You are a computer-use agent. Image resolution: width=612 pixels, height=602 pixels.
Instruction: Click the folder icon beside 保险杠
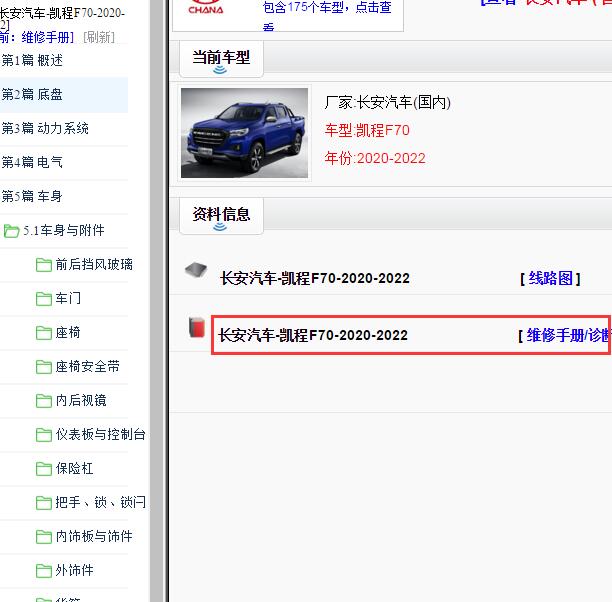click(x=43, y=468)
